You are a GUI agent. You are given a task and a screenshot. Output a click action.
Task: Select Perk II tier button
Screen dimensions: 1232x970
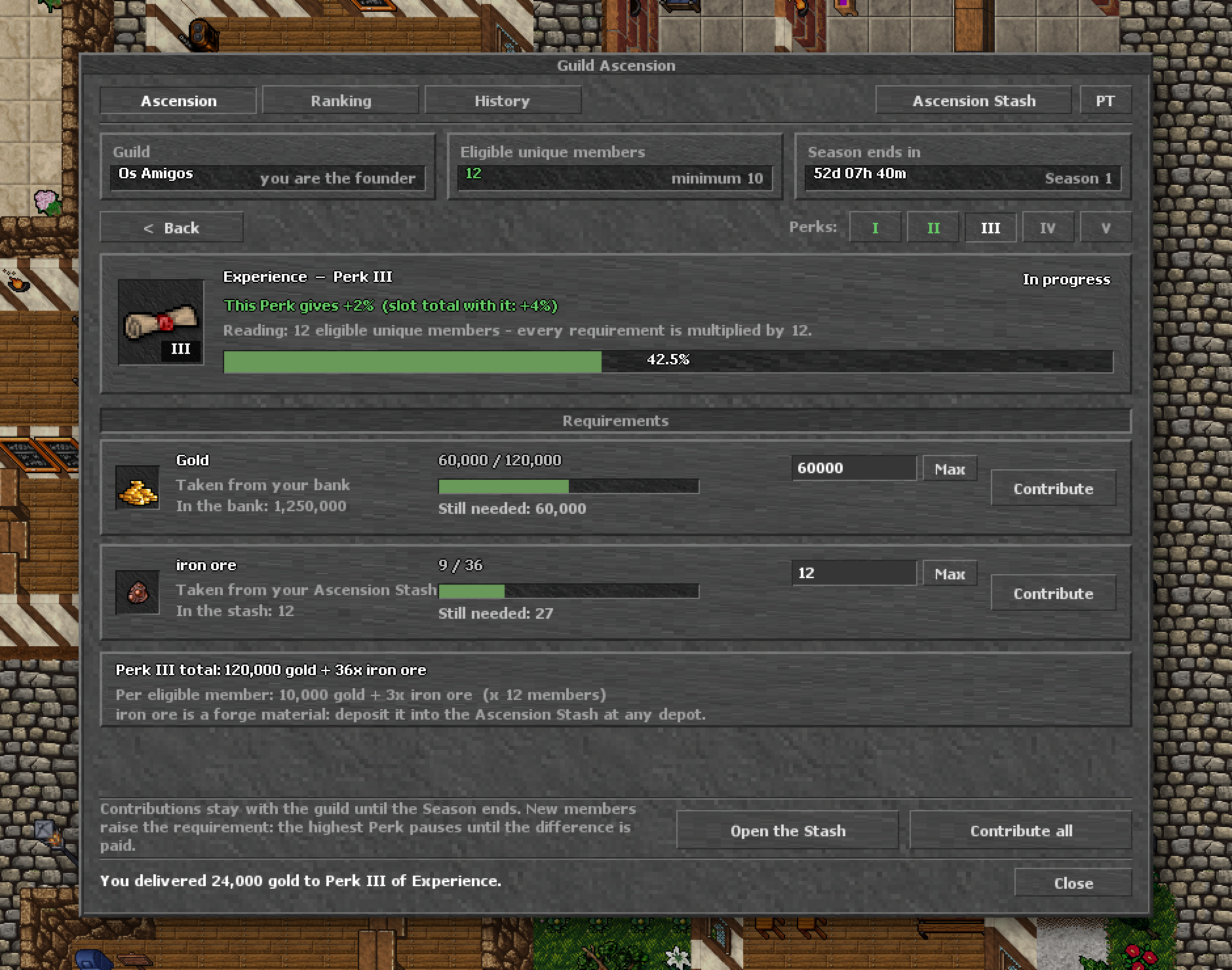tap(933, 228)
